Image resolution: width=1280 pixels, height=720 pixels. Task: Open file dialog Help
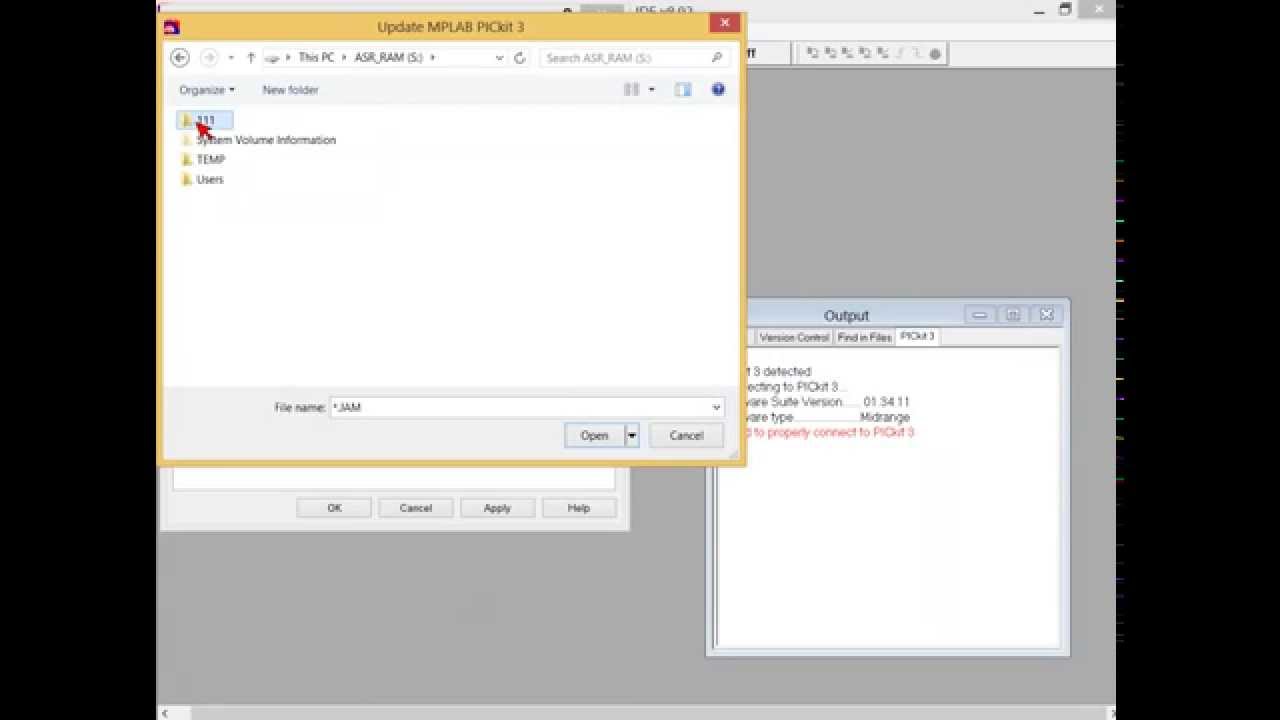pos(718,89)
